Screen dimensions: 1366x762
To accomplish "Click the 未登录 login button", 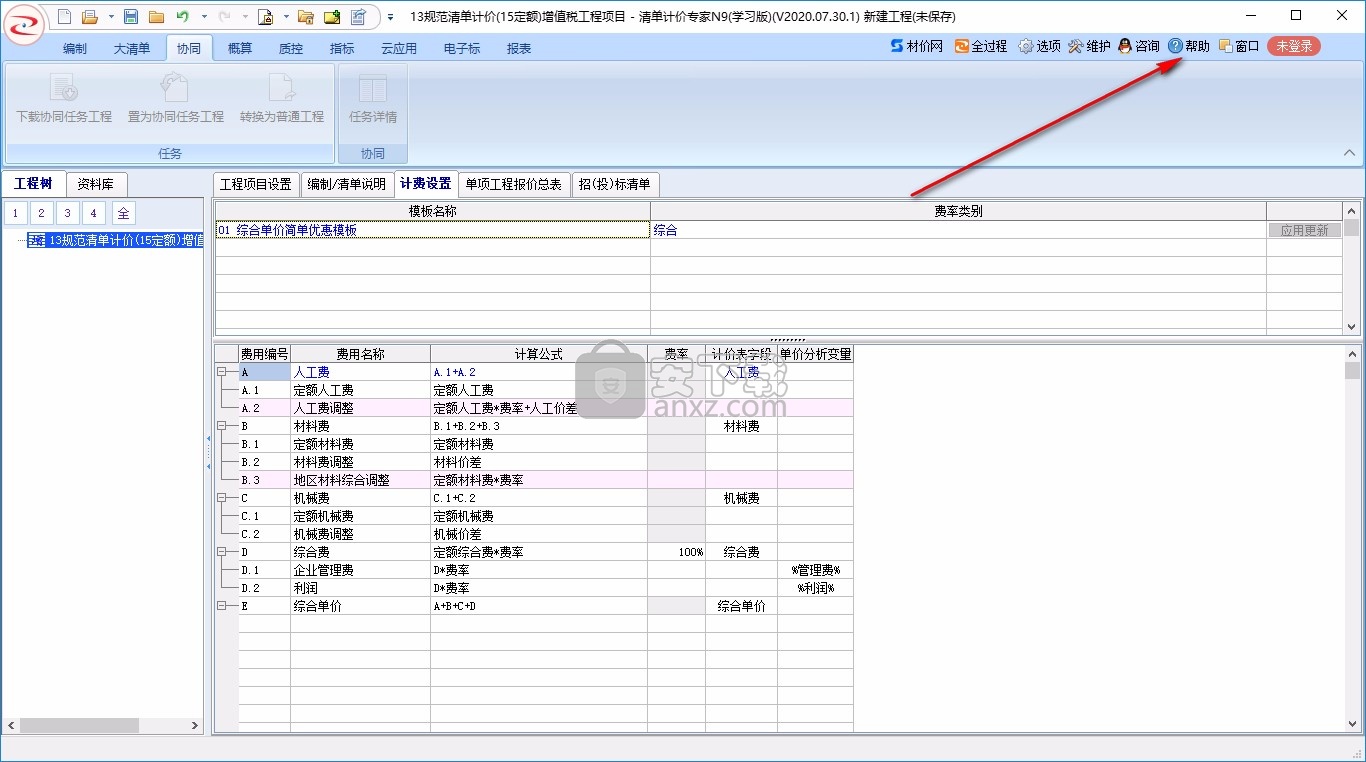I will point(1294,46).
